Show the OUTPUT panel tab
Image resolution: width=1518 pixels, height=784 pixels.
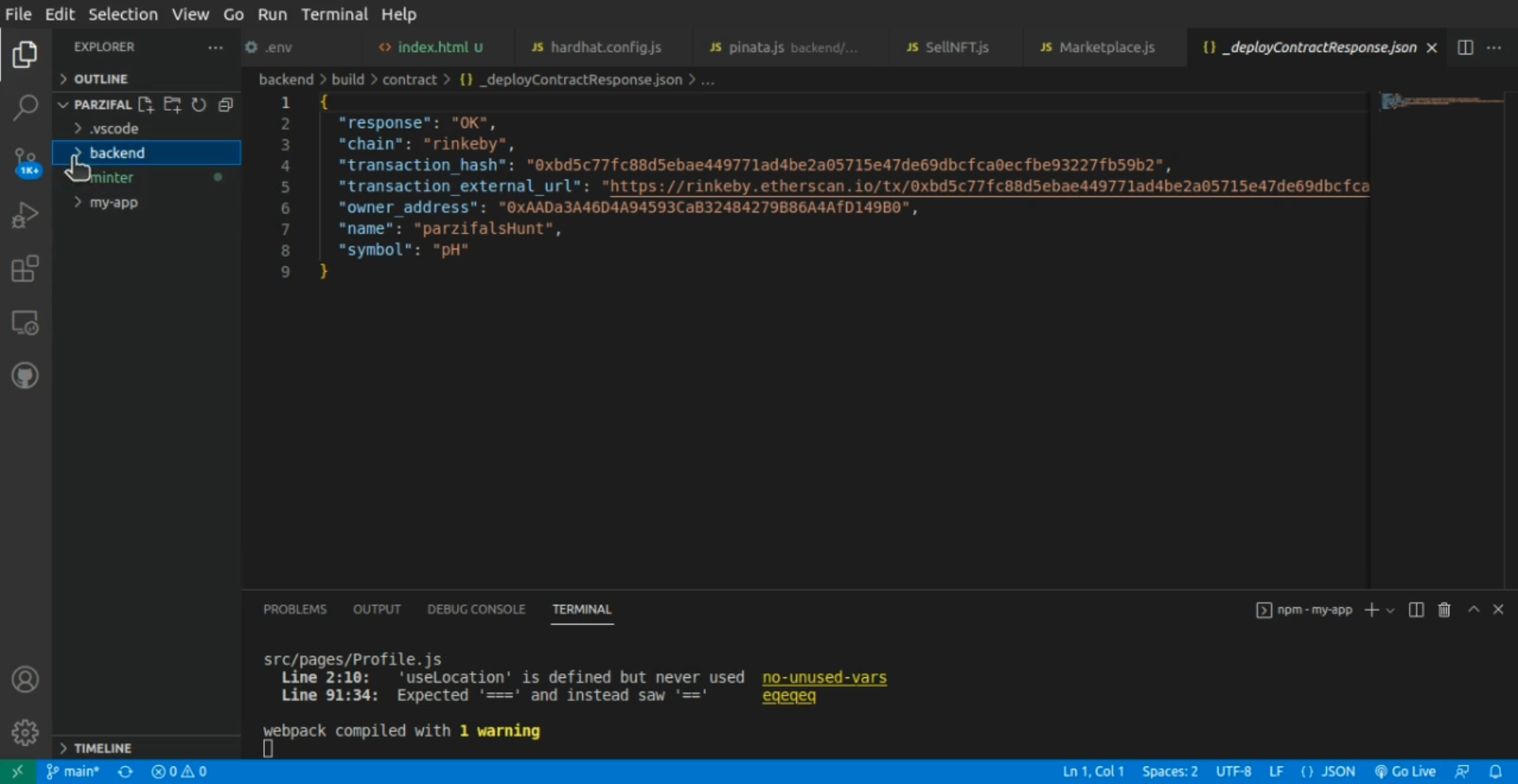coord(376,609)
